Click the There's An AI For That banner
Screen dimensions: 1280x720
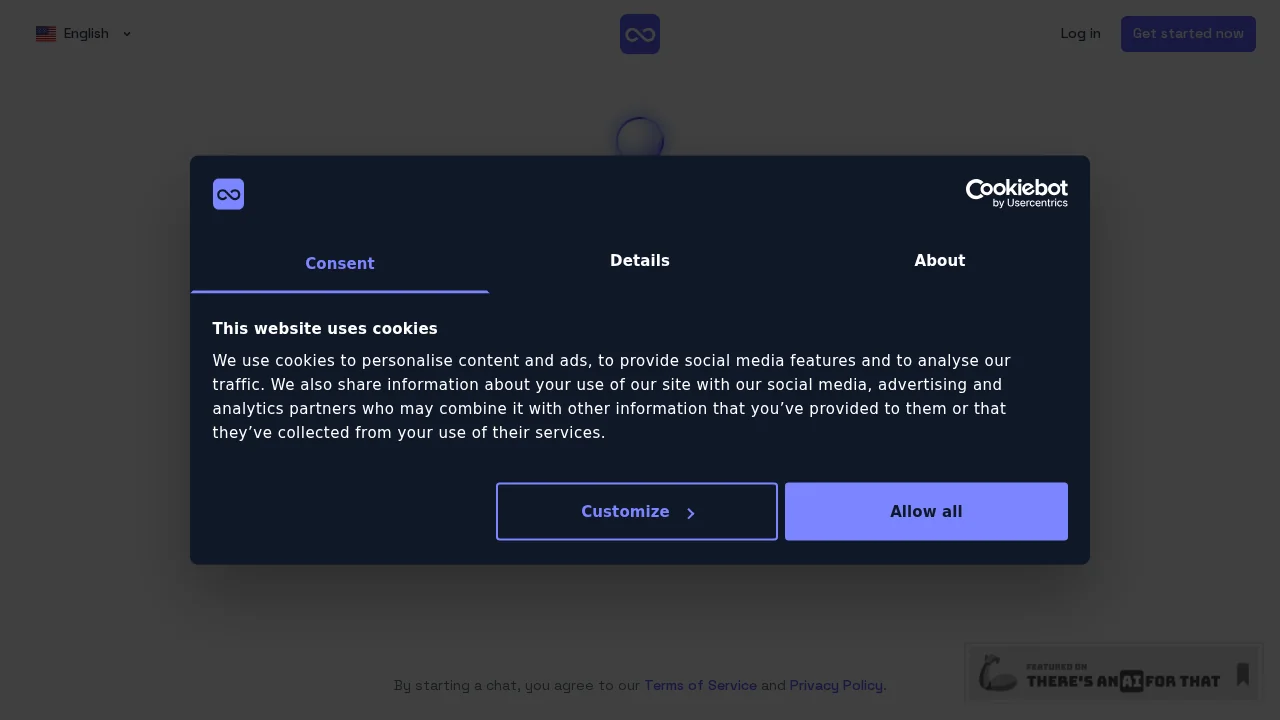[1113, 673]
